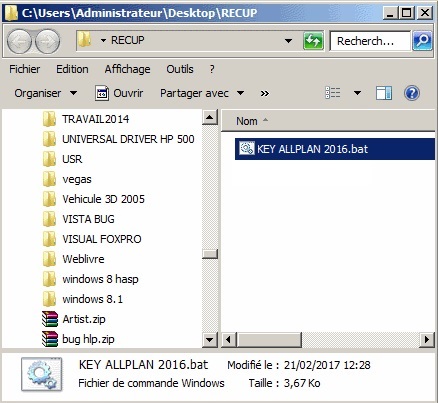Click the Ouvrir toolbar button
This screenshot has height=403, width=438.
pyautogui.click(x=119, y=93)
